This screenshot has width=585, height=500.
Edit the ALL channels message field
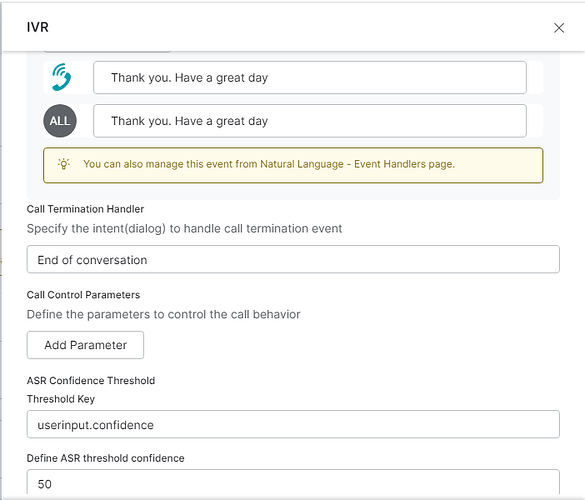(x=310, y=121)
